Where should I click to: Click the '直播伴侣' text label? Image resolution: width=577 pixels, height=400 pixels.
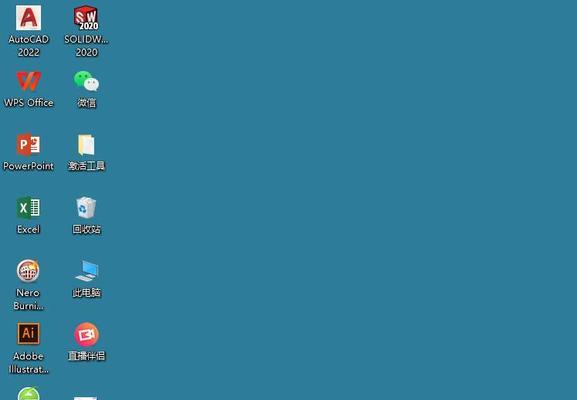tap(86, 356)
